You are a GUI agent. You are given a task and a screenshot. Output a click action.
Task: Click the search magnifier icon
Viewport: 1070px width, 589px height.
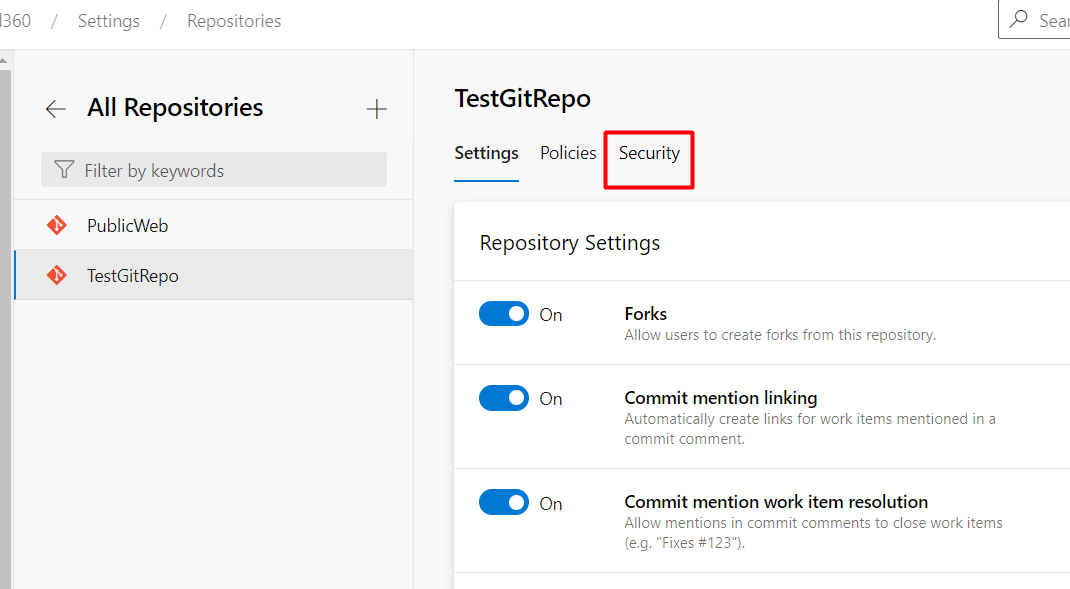(1019, 20)
